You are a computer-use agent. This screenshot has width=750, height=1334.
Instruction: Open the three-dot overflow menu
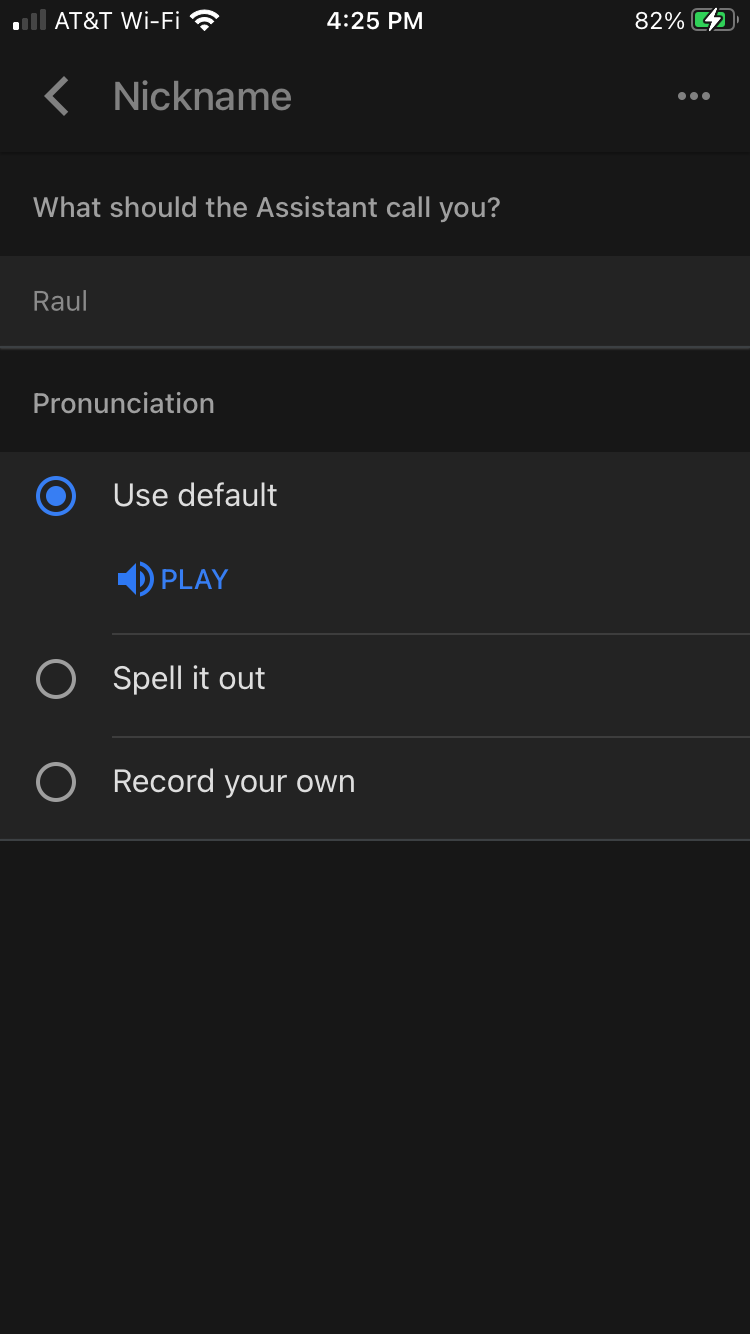[x=694, y=96]
